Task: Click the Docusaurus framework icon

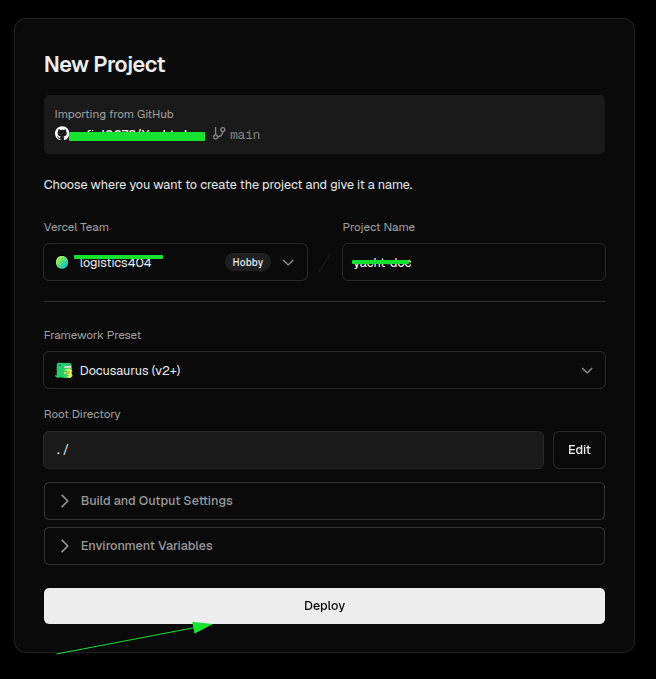Action: point(64,371)
